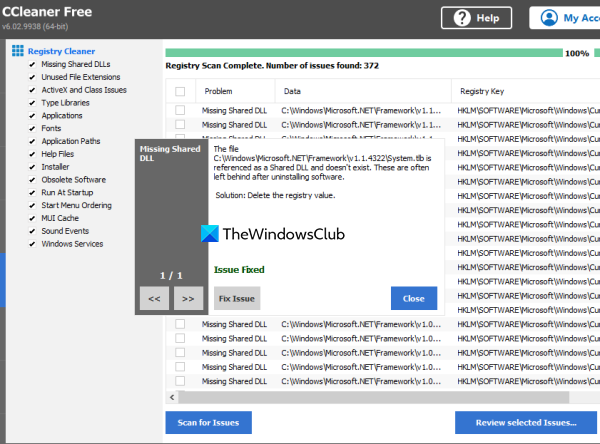Click the Help question mark icon
Screen dimensions: 600x444
[x=462, y=18]
